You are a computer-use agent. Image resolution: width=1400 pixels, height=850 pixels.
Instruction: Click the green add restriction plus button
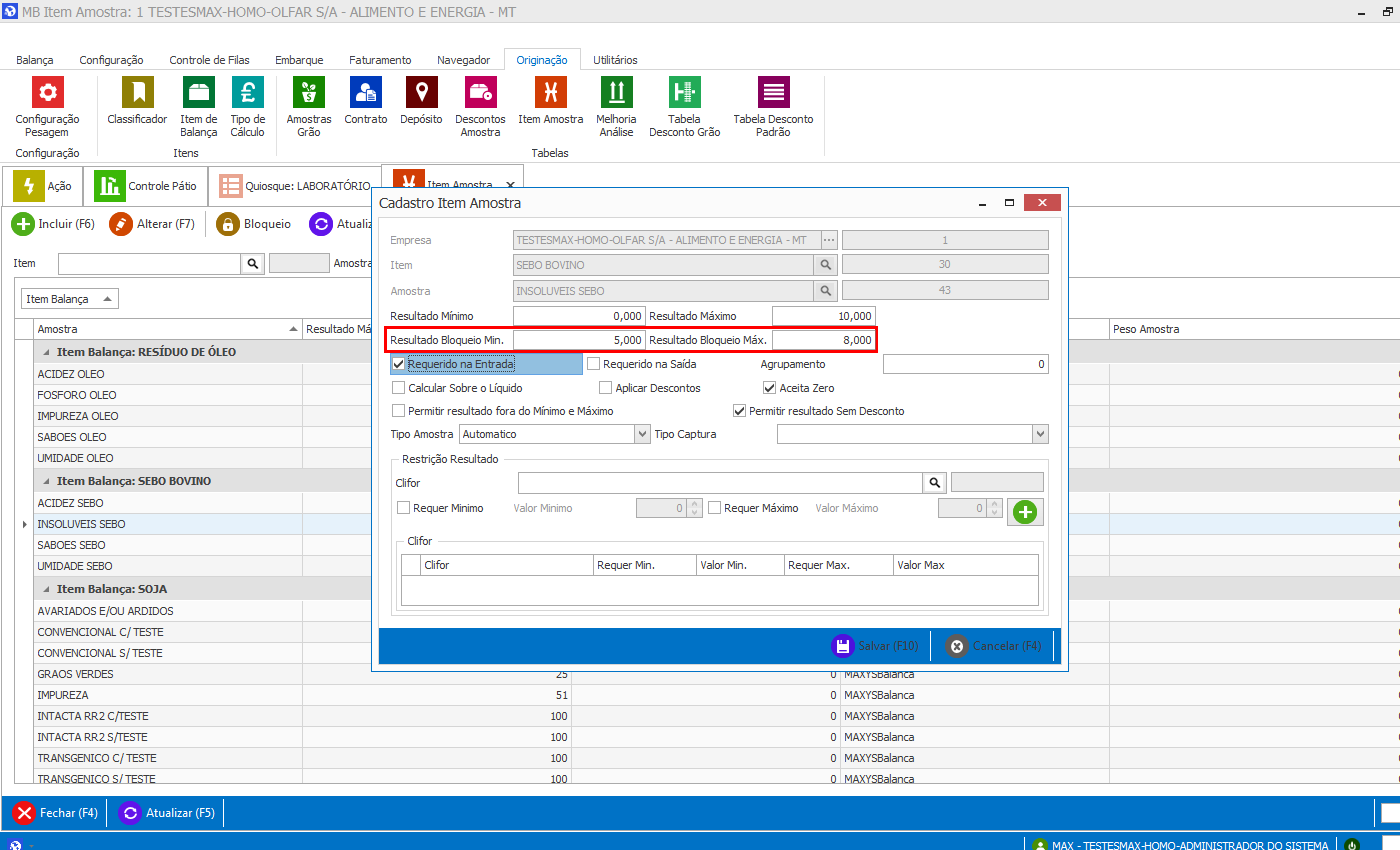1025,512
